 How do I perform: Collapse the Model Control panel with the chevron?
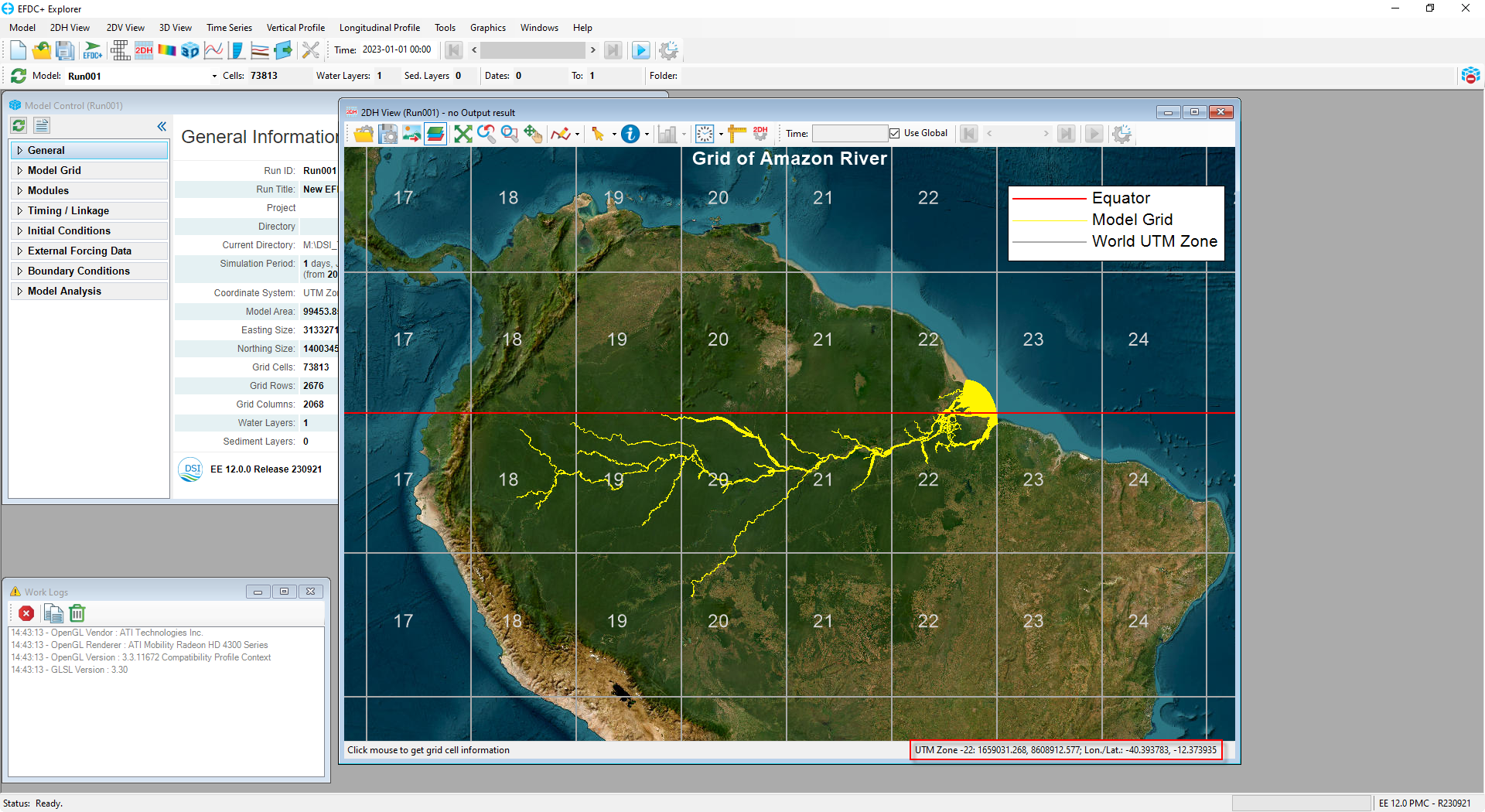point(162,126)
